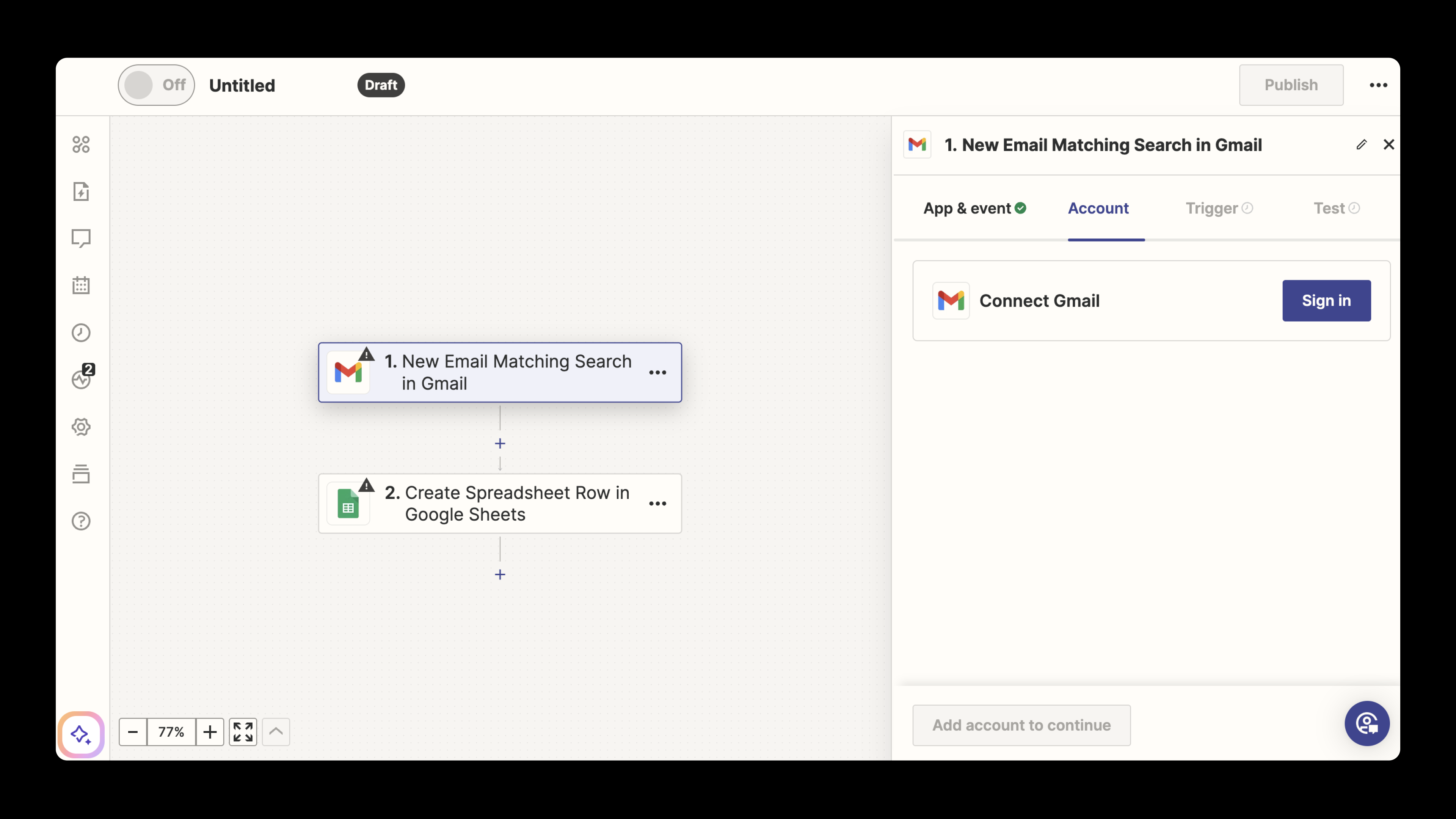Screen dimensions: 1456x819
Task: Click the Gmail logo beside Connect Gmail
Action: (x=951, y=301)
